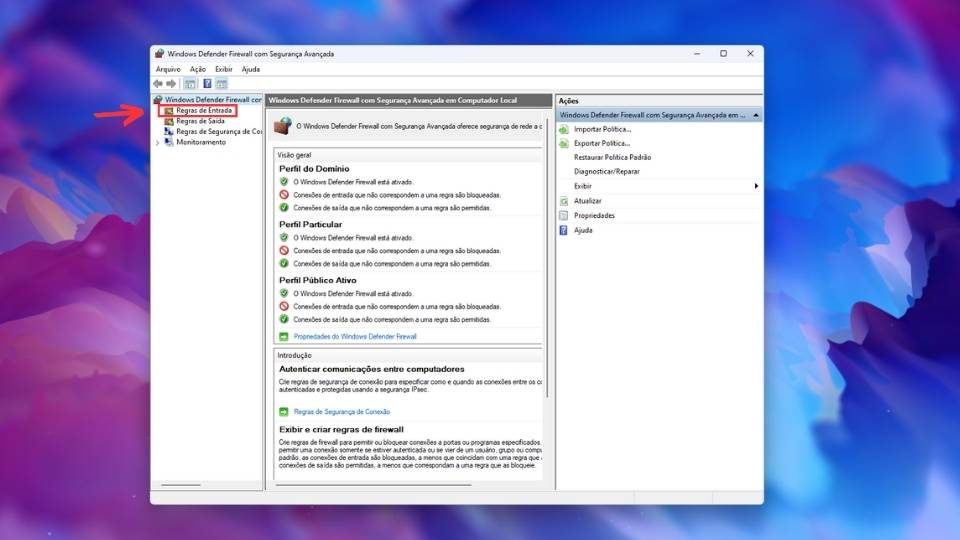Click the firewall root node icon in tree

point(158,99)
